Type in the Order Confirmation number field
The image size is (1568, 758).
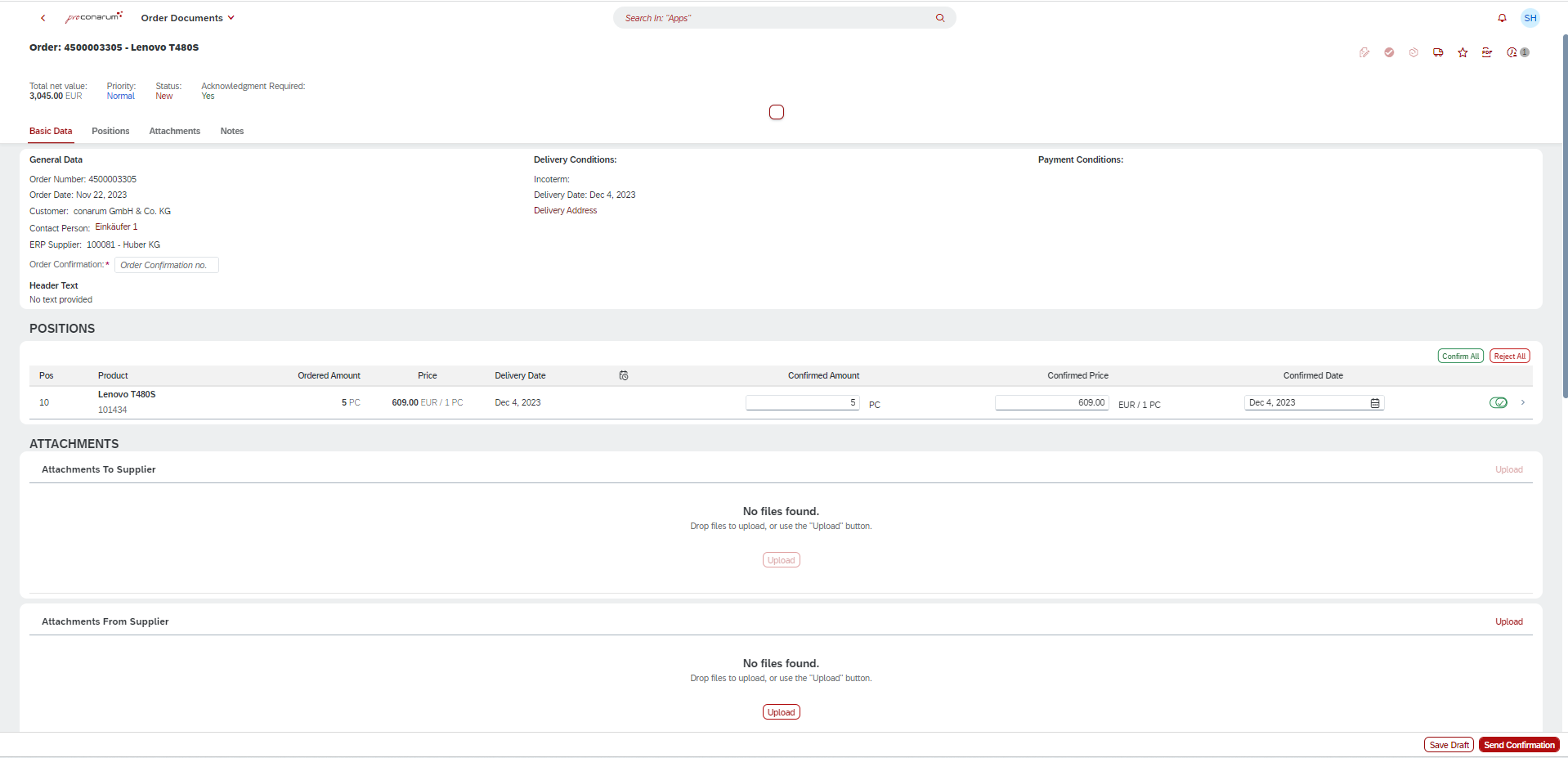166,264
